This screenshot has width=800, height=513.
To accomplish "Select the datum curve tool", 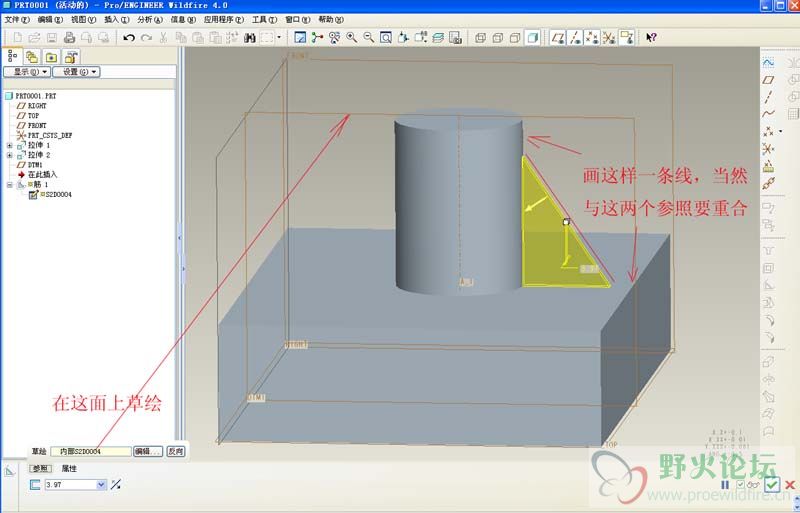I will coord(768,113).
